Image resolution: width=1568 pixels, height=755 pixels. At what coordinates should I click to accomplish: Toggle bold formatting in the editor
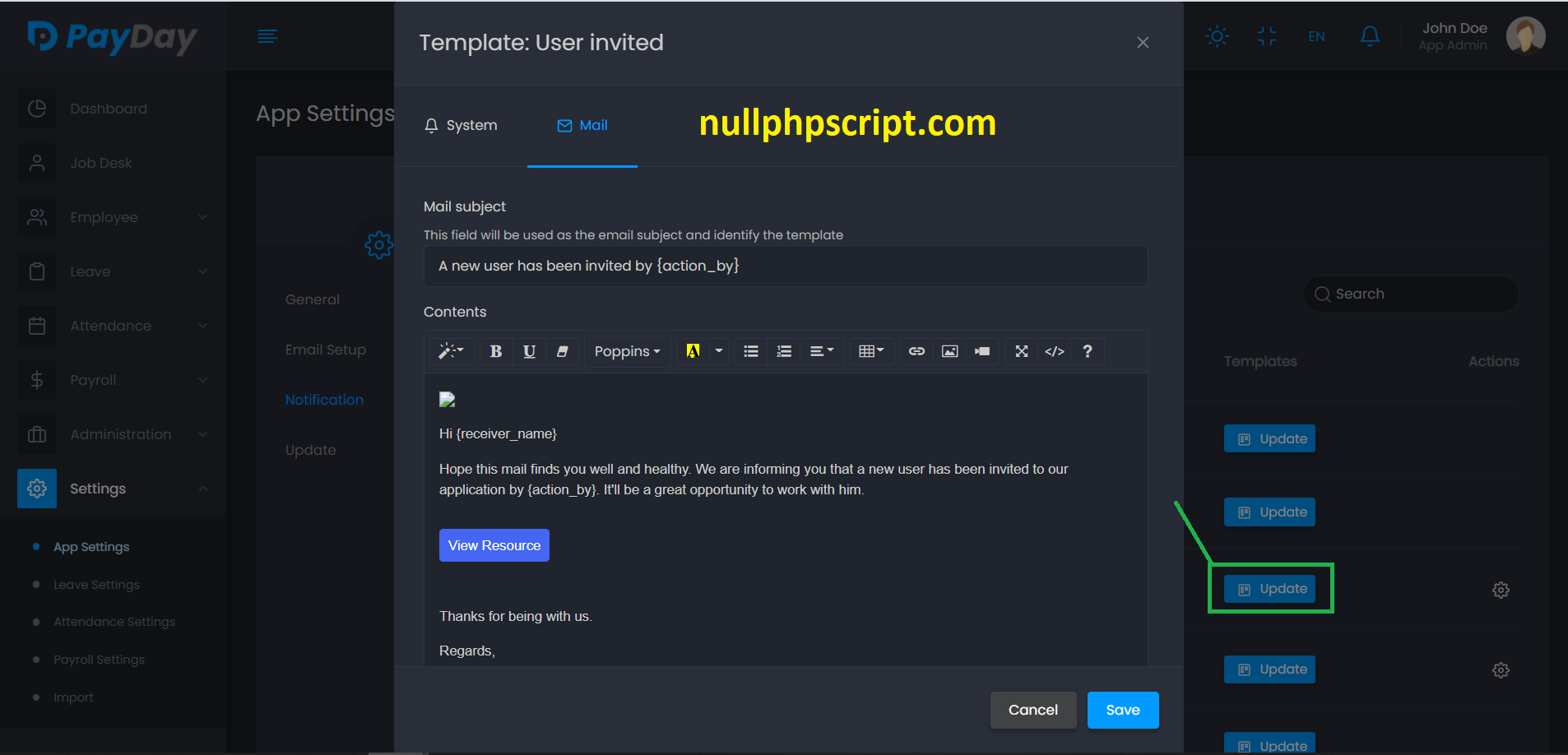click(495, 351)
